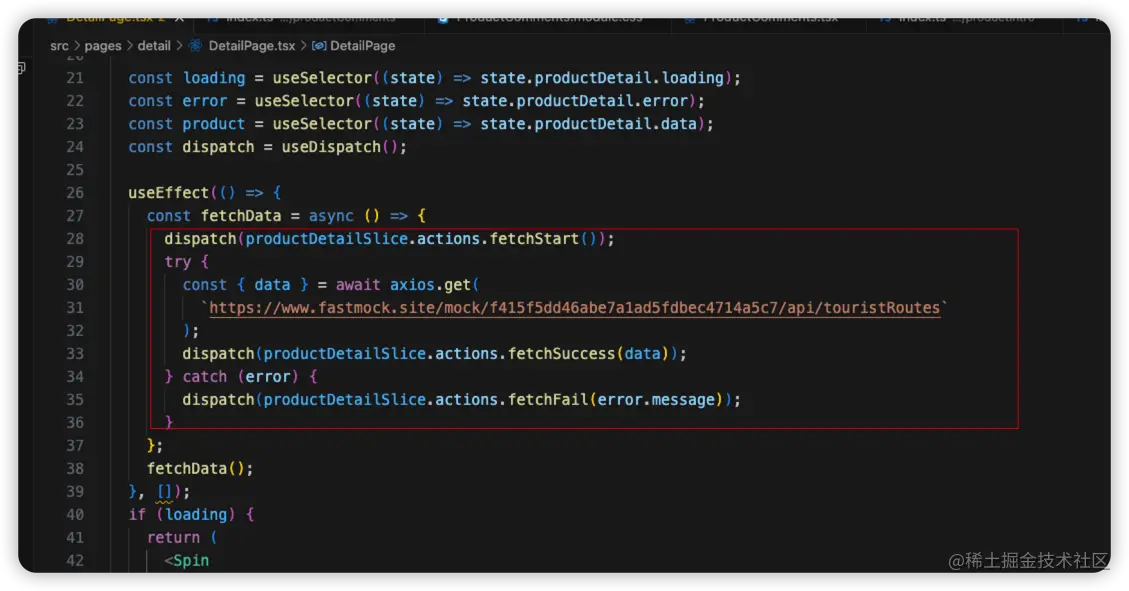Click 'fetchSuccess' on line 33
1129x591 pixels.
pyautogui.click(x=562, y=354)
